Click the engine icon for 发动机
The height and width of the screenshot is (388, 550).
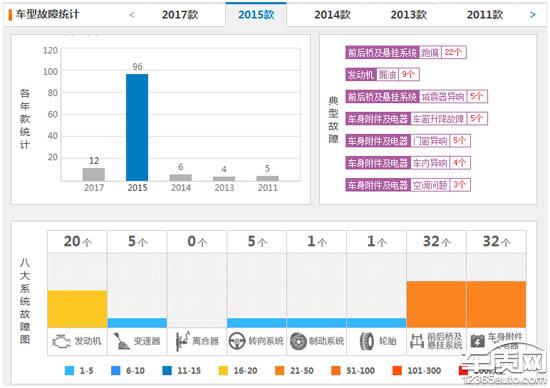click(x=61, y=341)
